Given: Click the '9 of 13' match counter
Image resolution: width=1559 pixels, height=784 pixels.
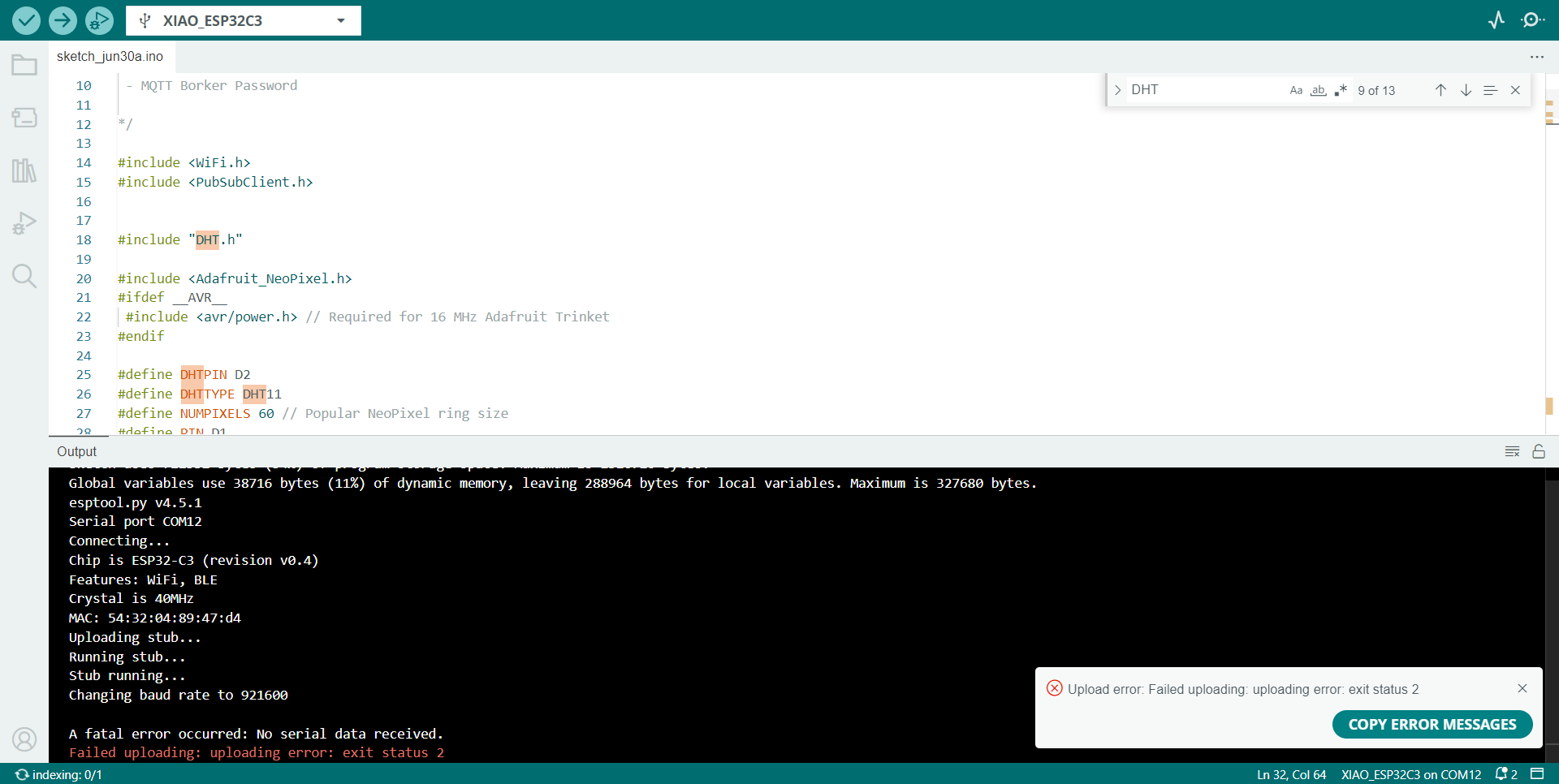Looking at the screenshot, I should pos(1376,91).
